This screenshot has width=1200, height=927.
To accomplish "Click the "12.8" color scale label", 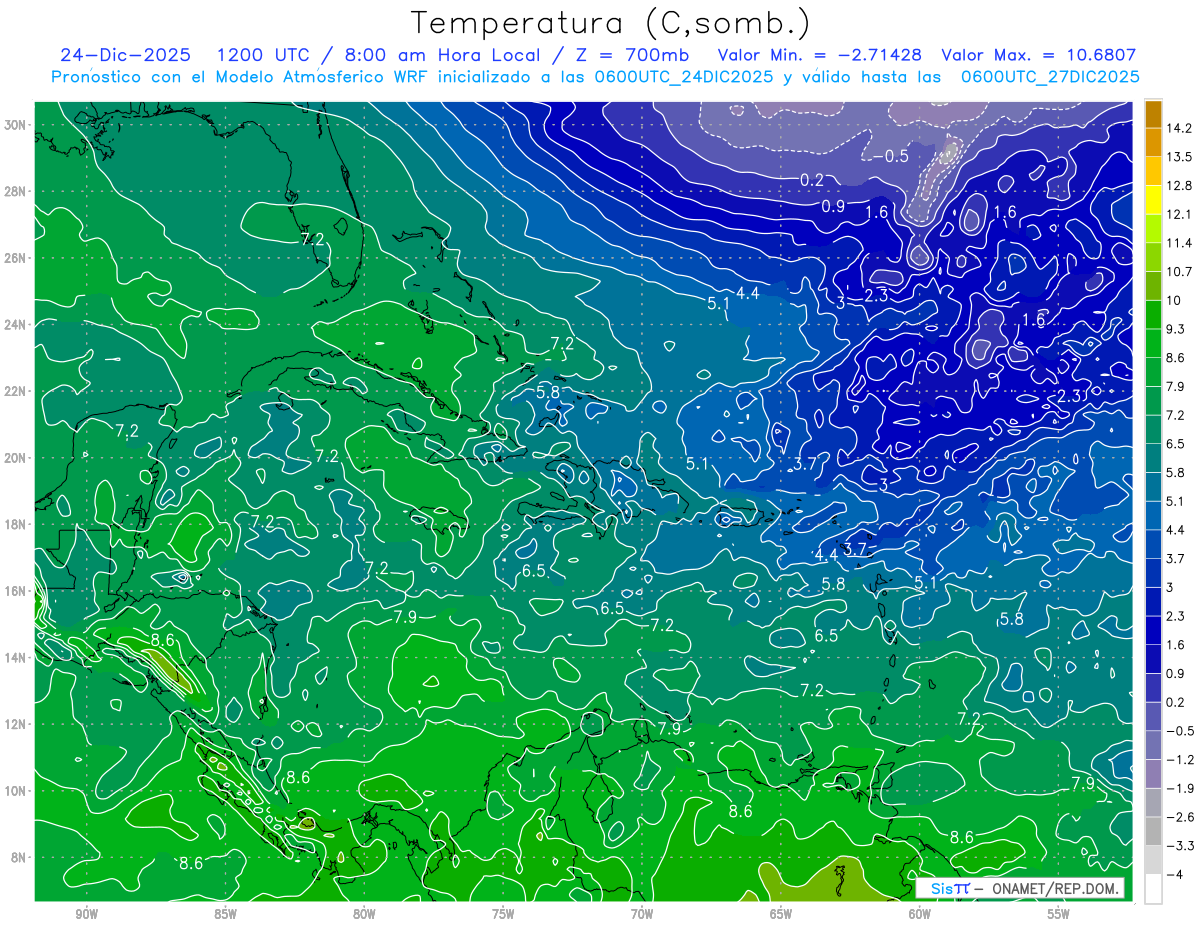I will pyautogui.click(x=1180, y=186).
